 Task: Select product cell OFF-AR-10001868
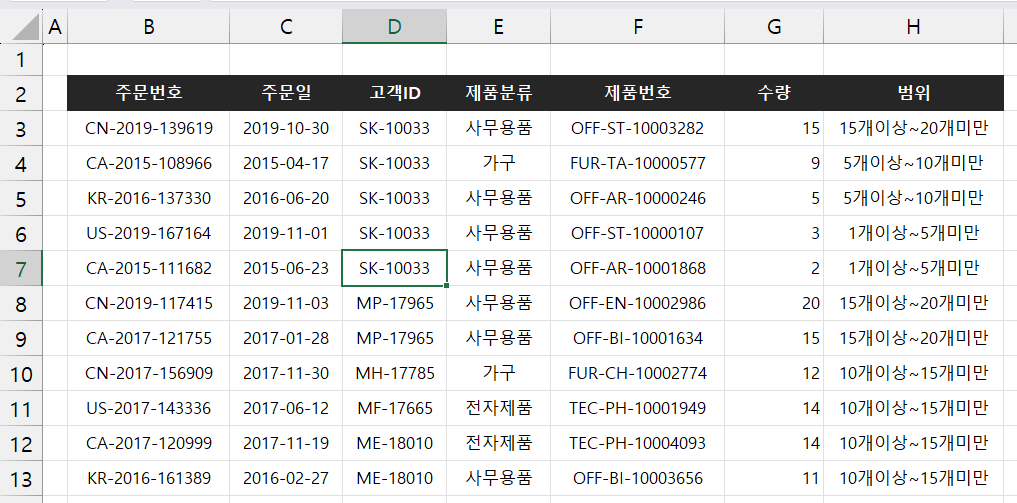click(x=638, y=268)
